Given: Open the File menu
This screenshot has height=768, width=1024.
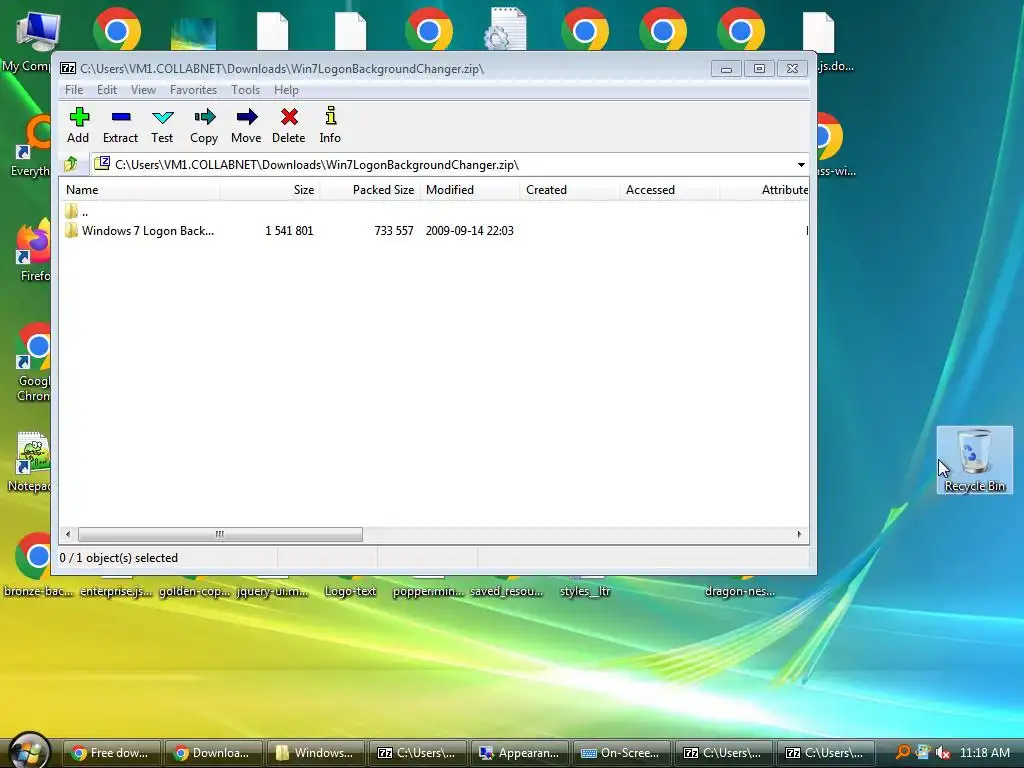Looking at the screenshot, I should tap(74, 90).
